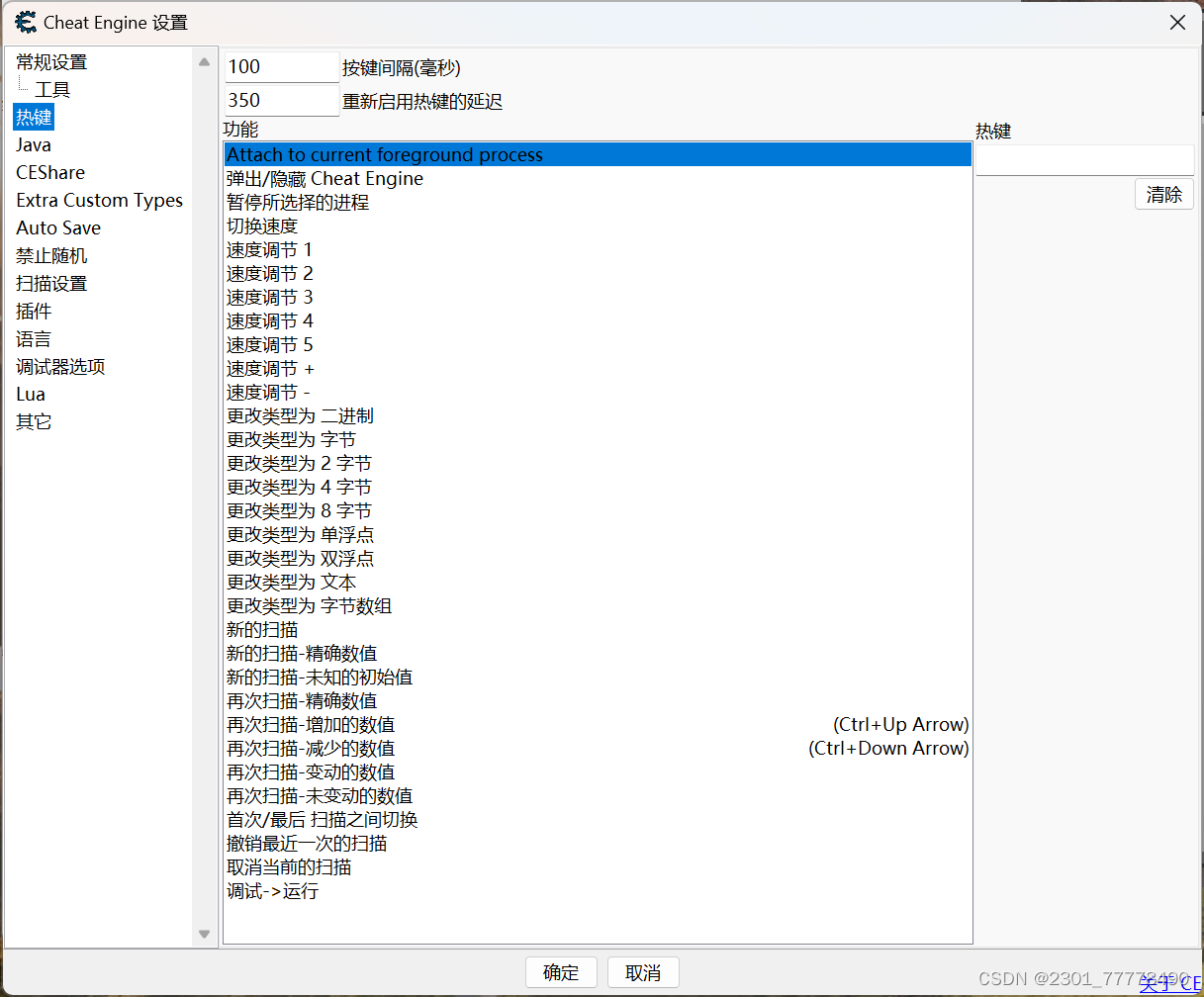Open the 常规设置 settings category
The width and height of the screenshot is (1204, 997).
coord(51,62)
